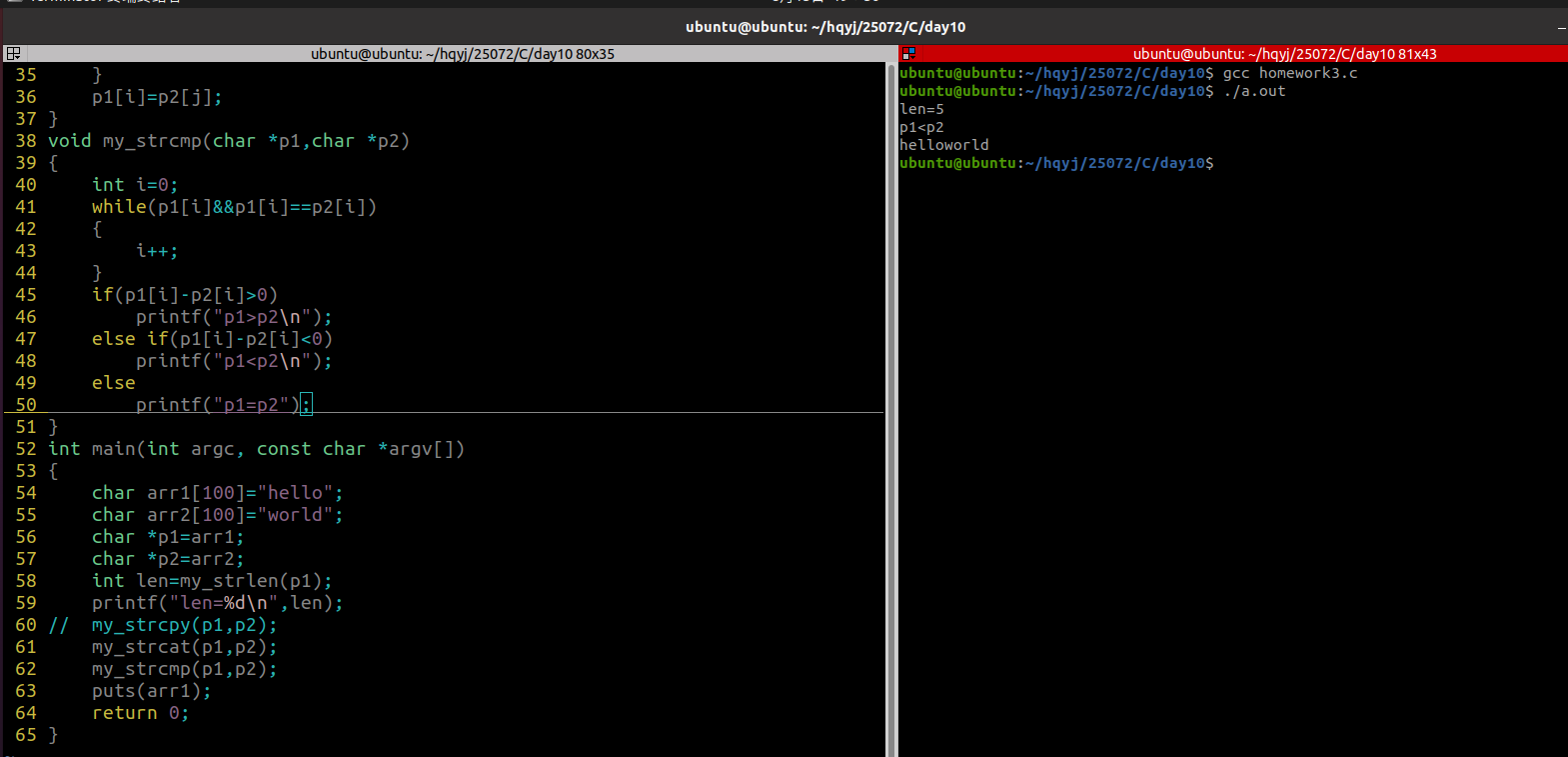Click the 'int main(int argc, const char *argv[])' line
The image size is (1568, 757).
[256, 449]
